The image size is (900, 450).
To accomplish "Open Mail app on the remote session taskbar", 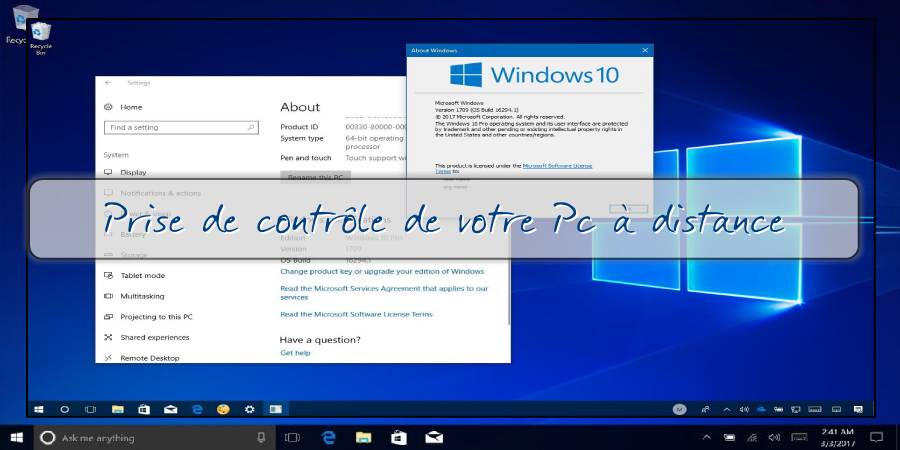I will coord(170,409).
